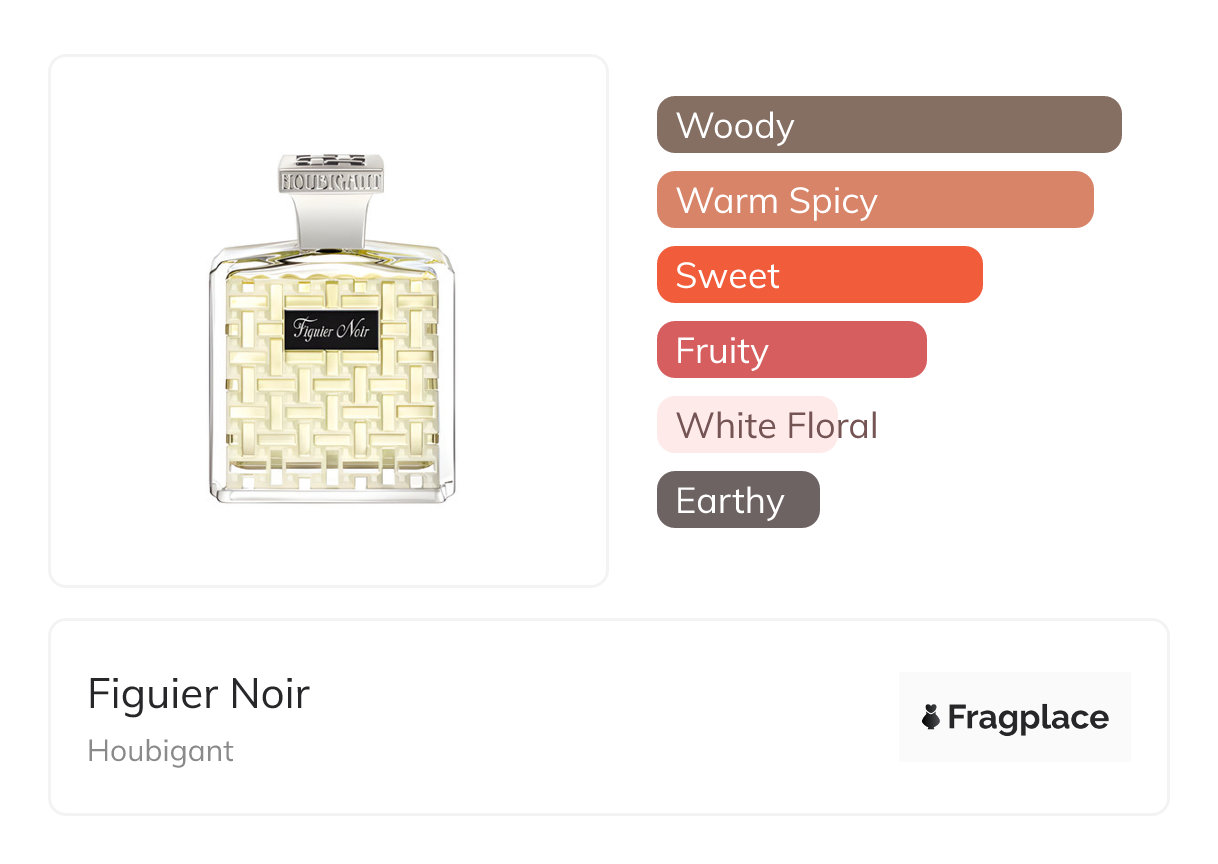
Task: Open the Houbigant brand link
Action: [161, 751]
